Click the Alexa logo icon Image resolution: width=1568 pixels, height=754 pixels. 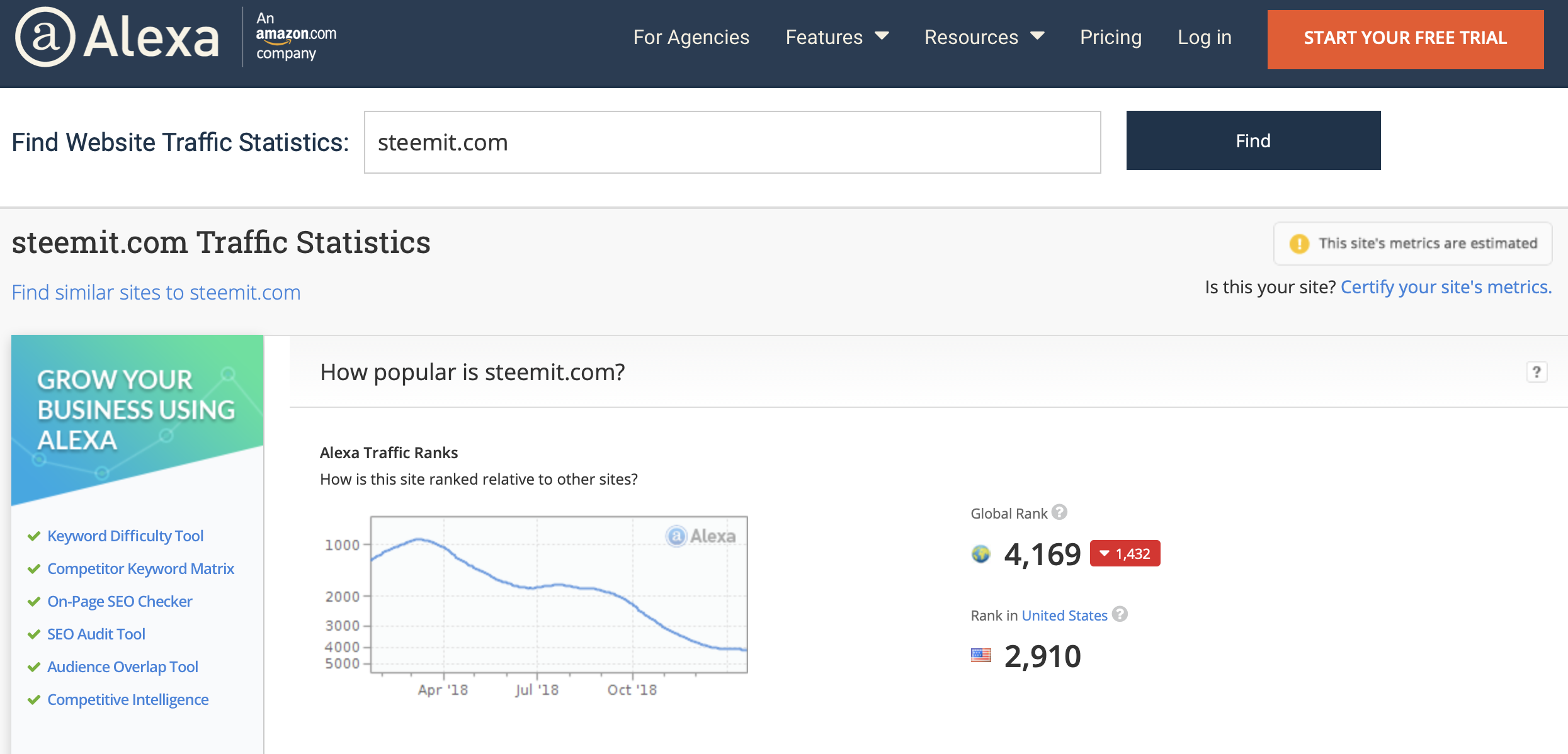click(45, 37)
